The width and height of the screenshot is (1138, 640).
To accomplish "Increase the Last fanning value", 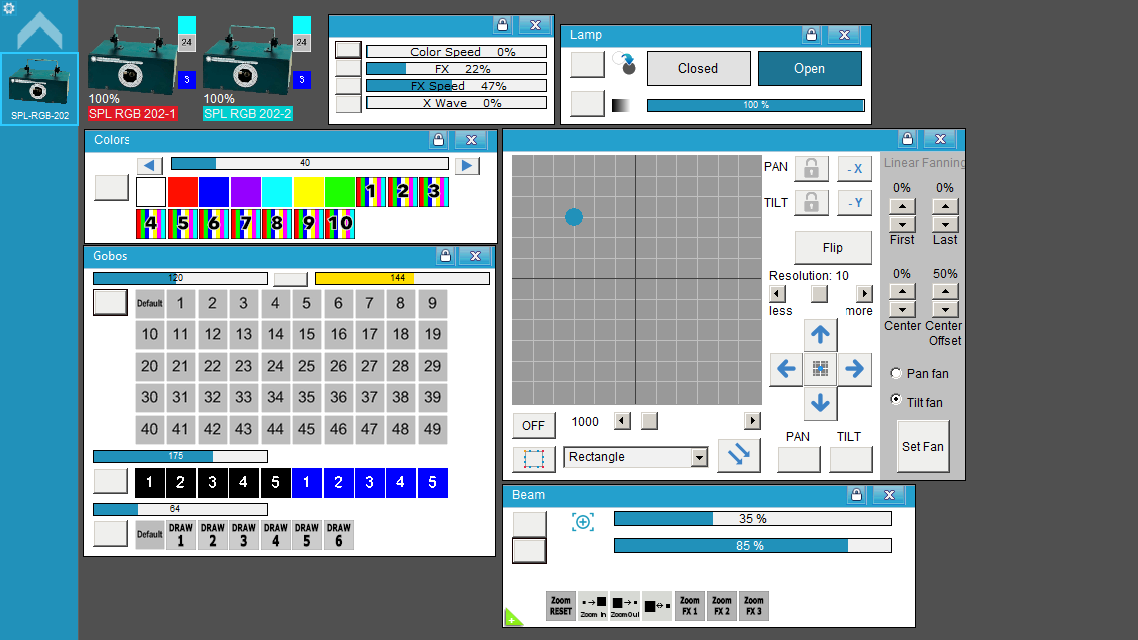I will pos(945,206).
